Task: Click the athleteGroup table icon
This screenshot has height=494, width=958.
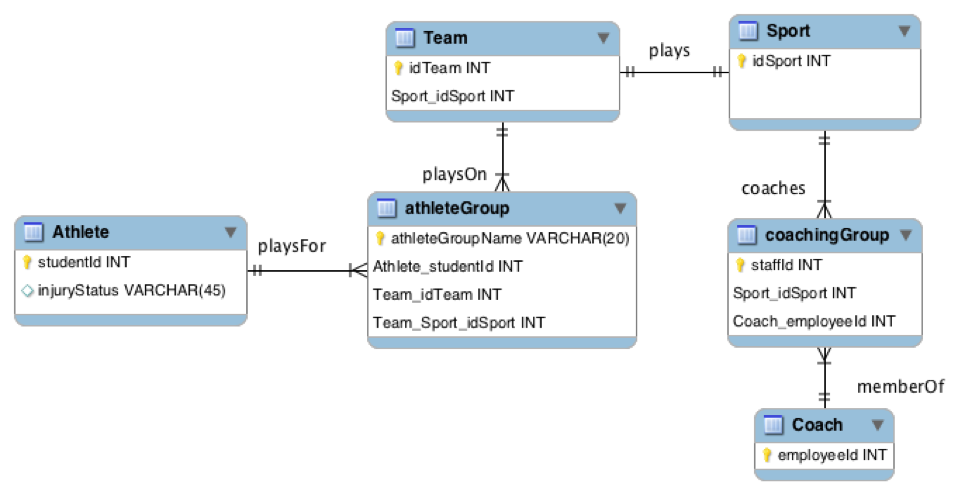Action: click(386, 208)
